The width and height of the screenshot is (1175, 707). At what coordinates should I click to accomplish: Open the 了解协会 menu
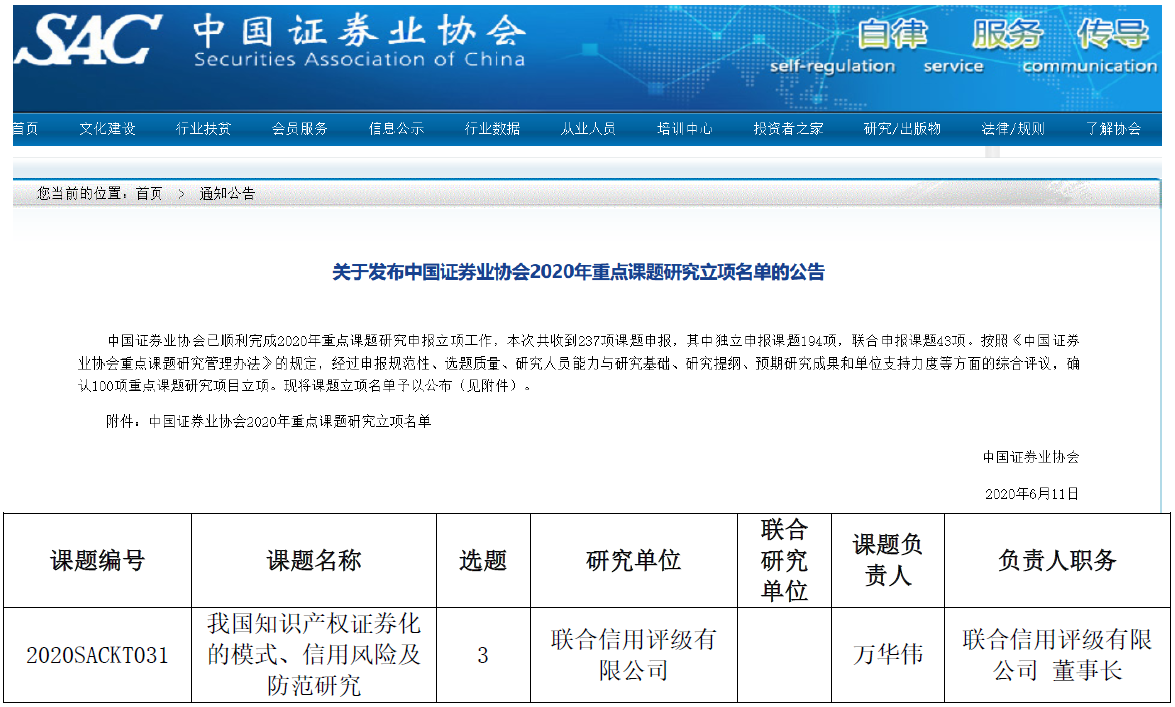pyautogui.click(x=1114, y=129)
